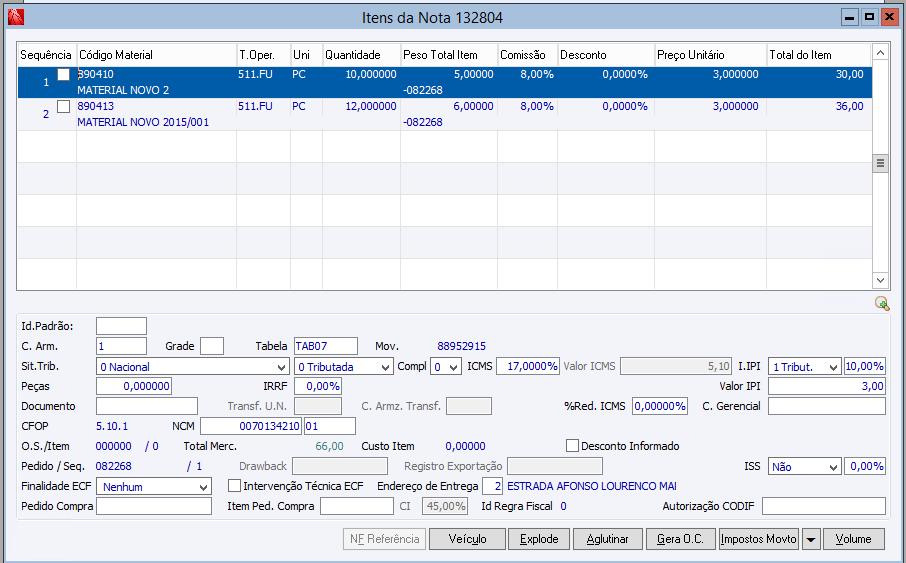Screen dimensions: 906x563
Task: Check the box for item 890410
Action: click(64, 75)
